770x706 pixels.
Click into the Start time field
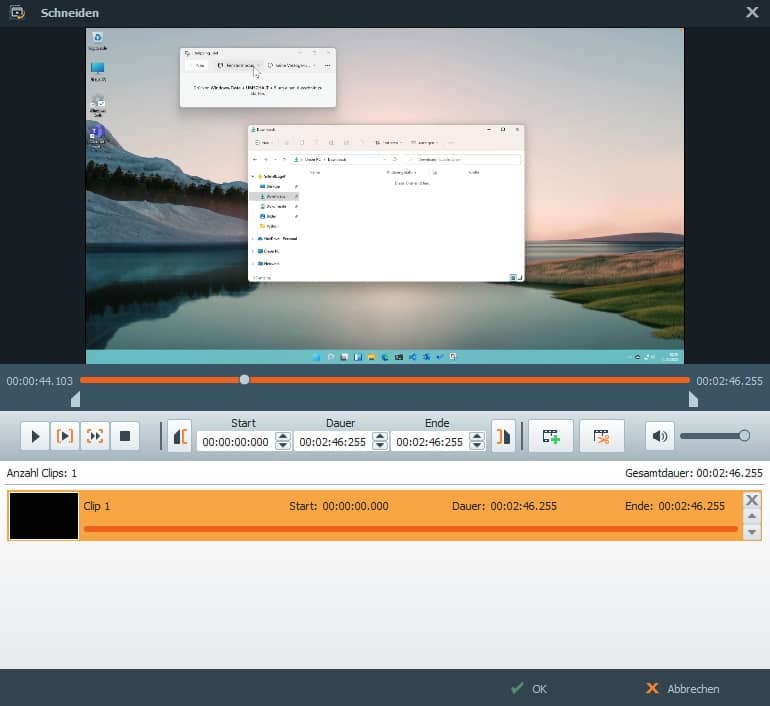235,441
